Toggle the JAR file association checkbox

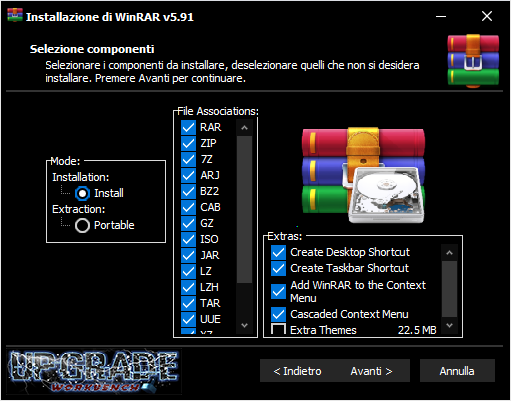(188, 255)
